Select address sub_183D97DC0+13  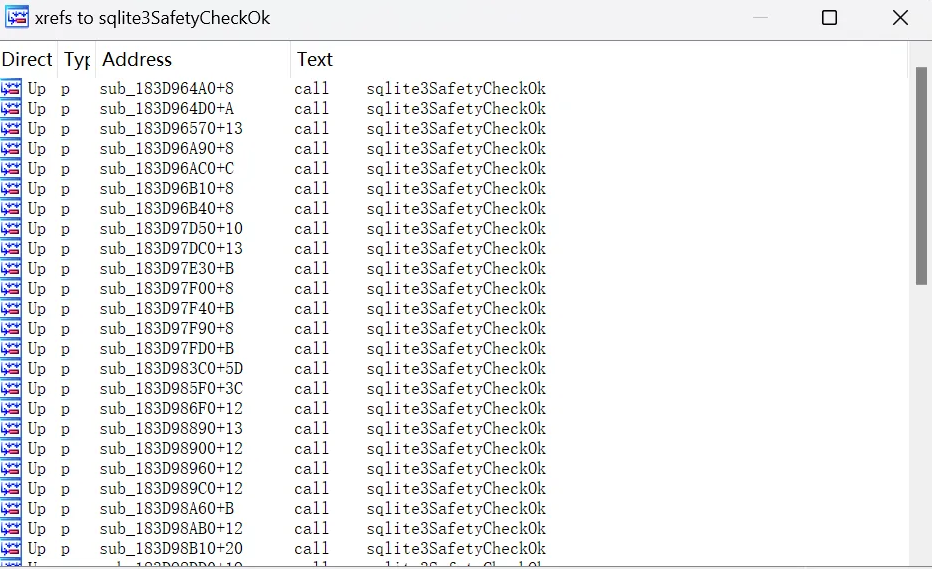(x=171, y=249)
